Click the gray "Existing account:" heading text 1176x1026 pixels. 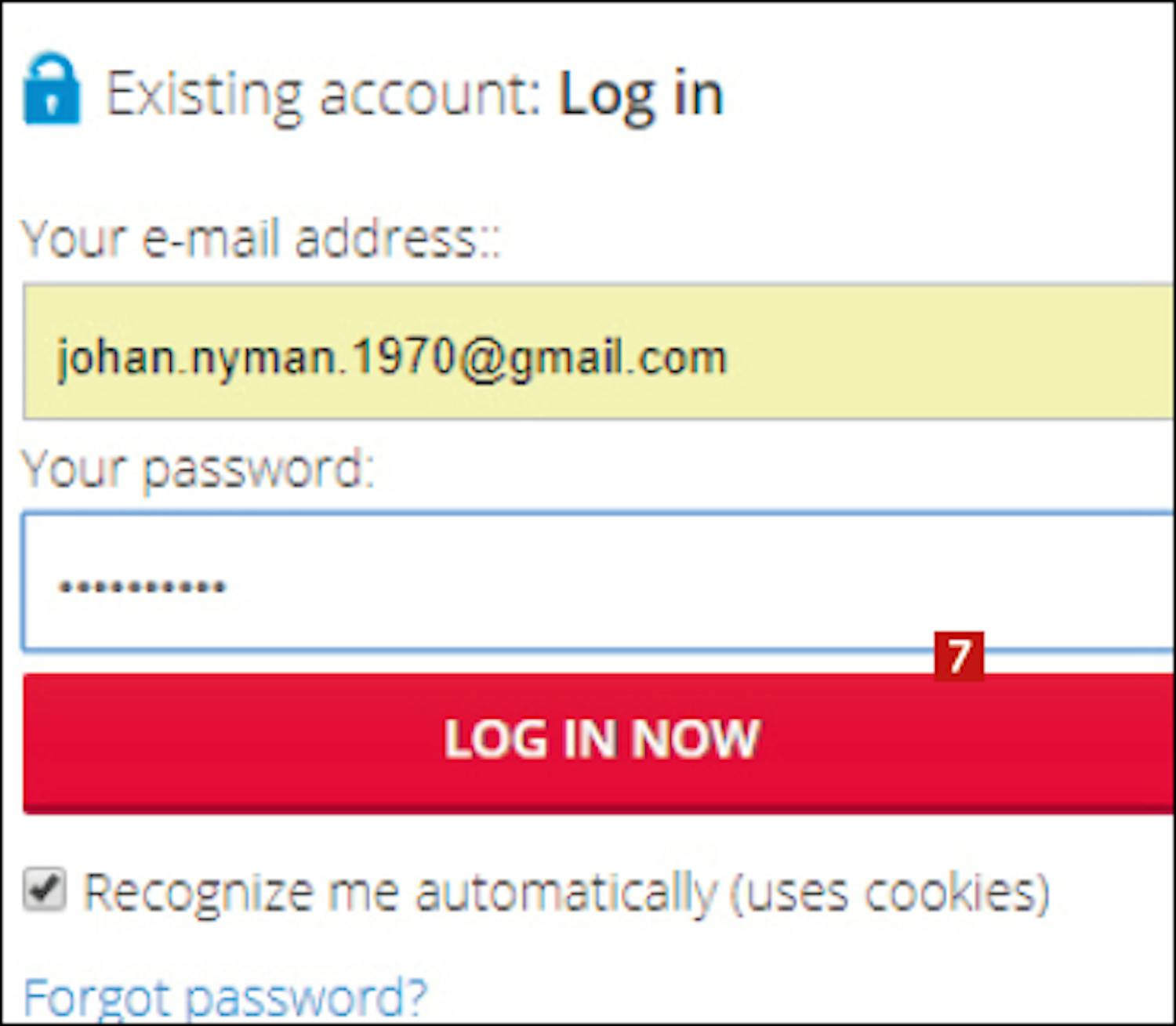click(x=324, y=96)
